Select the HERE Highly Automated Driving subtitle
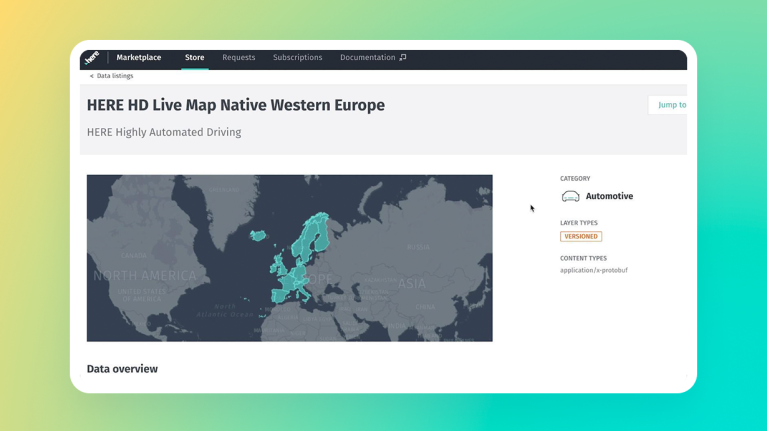 pos(164,132)
